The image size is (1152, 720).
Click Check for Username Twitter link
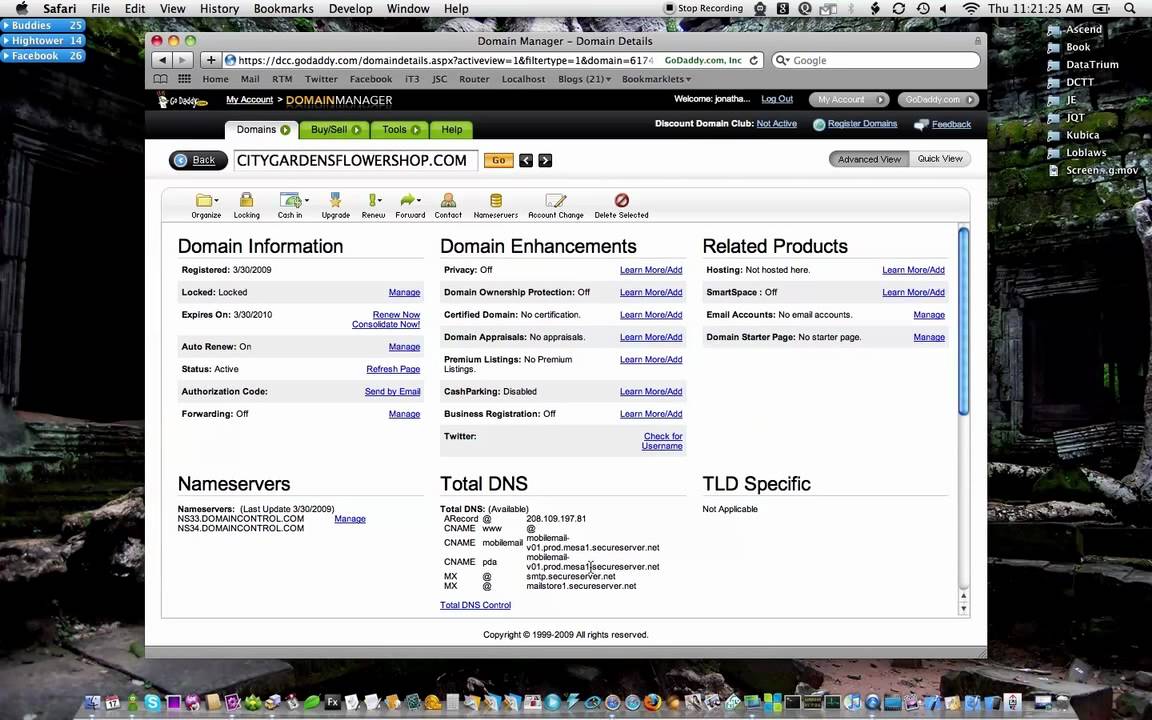tap(662, 441)
